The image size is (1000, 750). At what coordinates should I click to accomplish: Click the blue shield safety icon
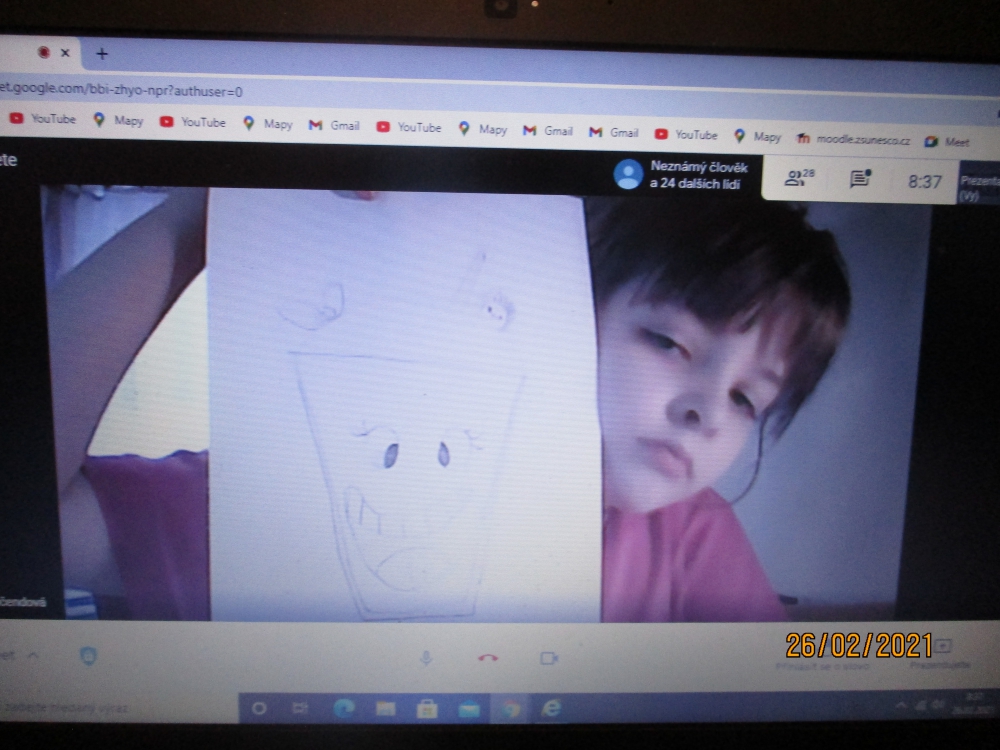[89, 656]
